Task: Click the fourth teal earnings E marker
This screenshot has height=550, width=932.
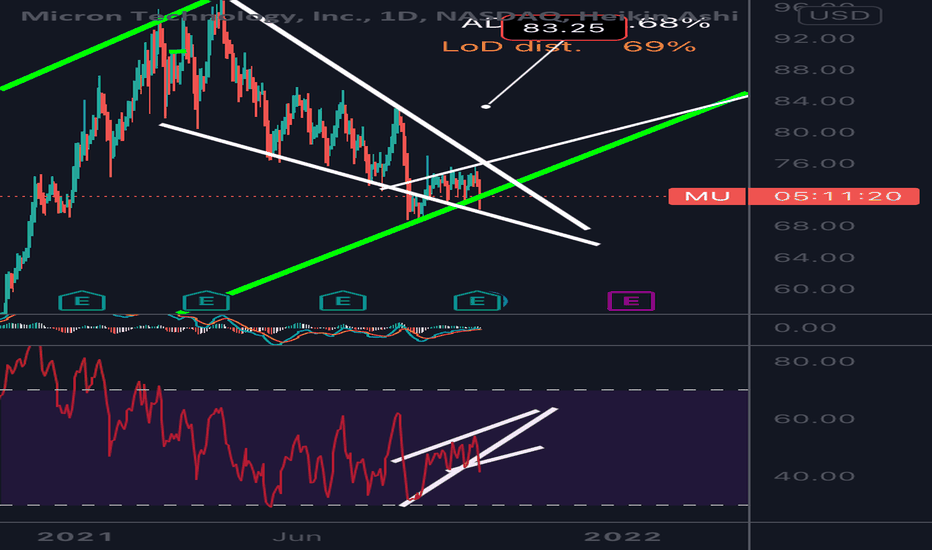Action: (477, 301)
